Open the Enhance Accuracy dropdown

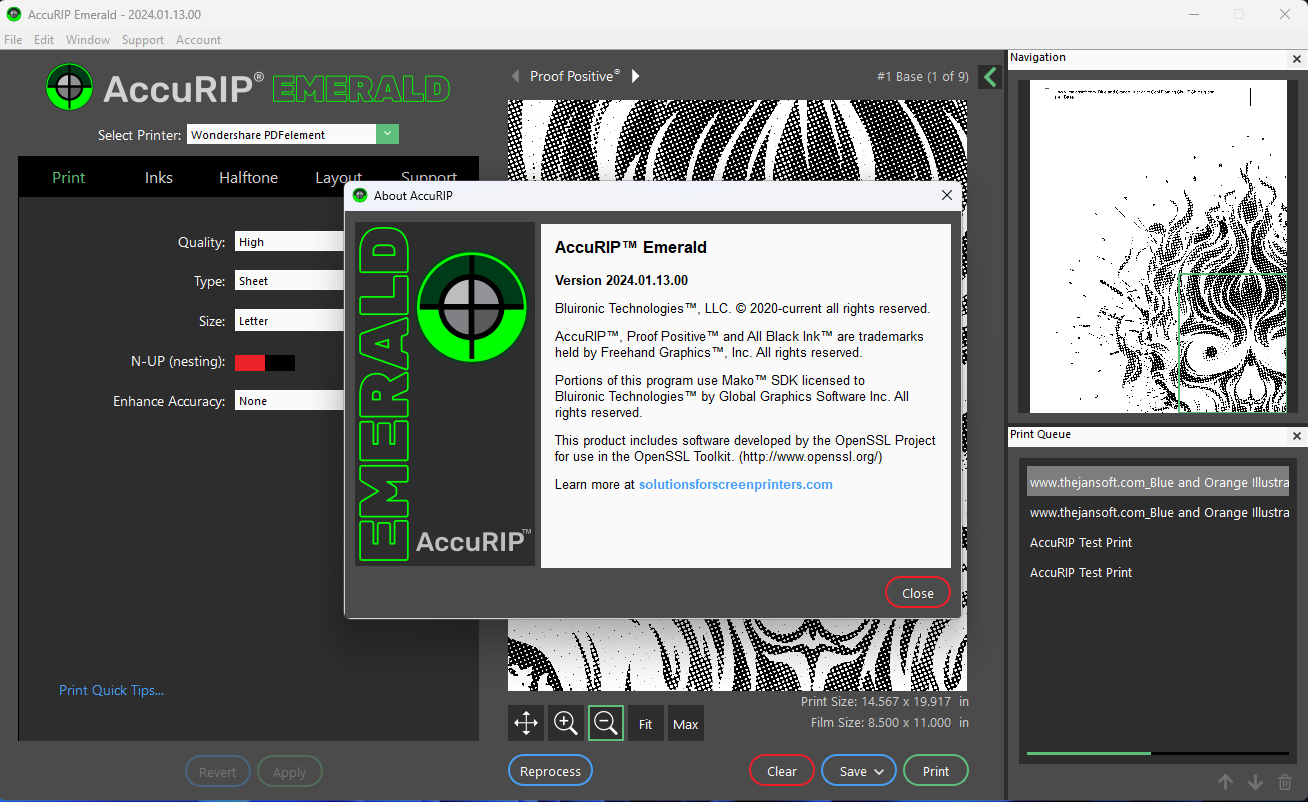(x=290, y=401)
